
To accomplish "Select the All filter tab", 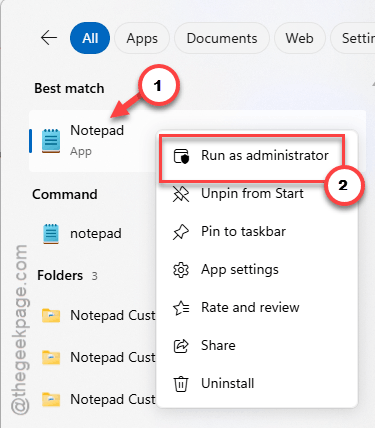I will tap(90, 38).
